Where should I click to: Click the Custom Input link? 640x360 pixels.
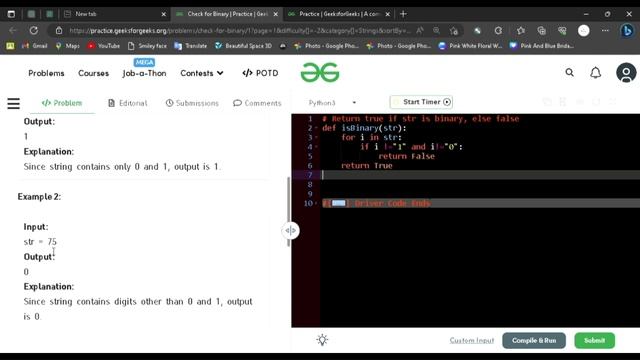point(472,340)
